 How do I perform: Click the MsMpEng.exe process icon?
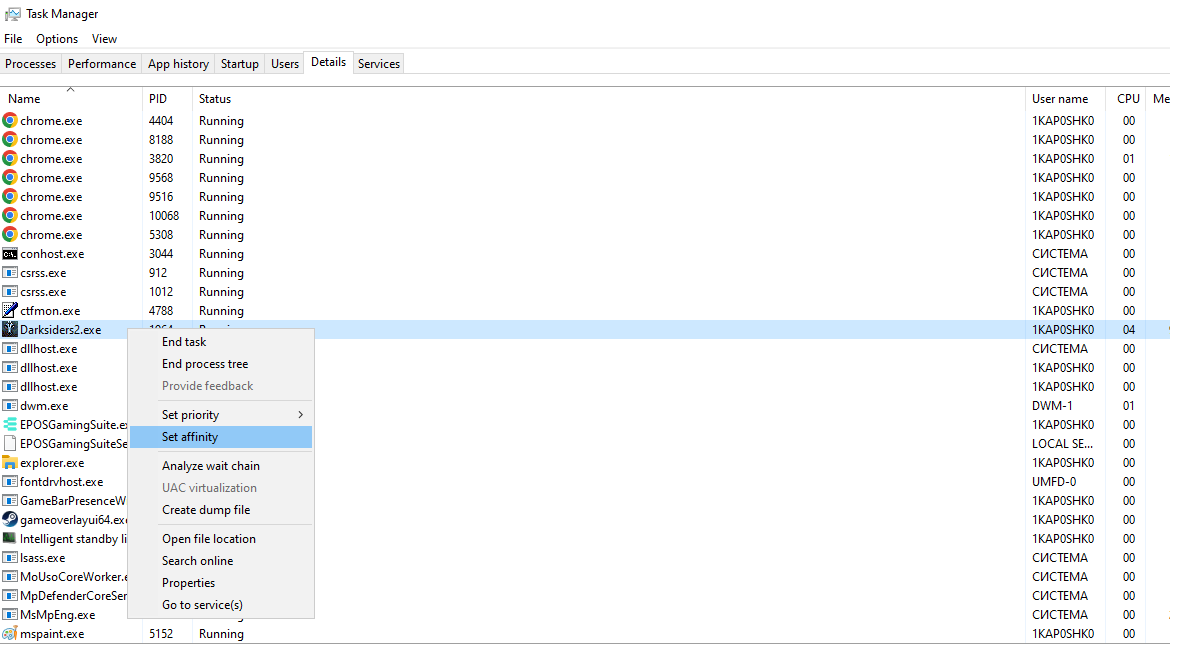pyautogui.click(x=10, y=614)
